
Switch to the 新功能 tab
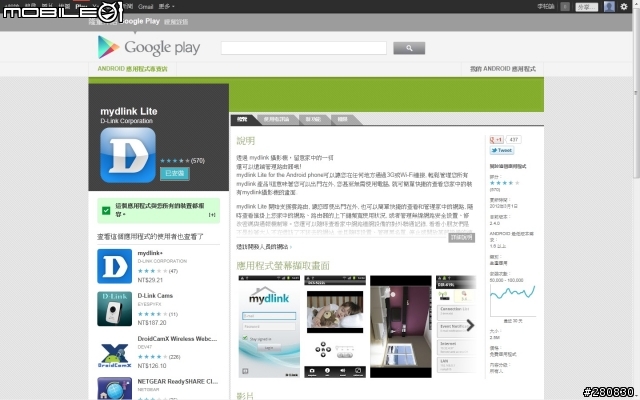click(313, 120)
